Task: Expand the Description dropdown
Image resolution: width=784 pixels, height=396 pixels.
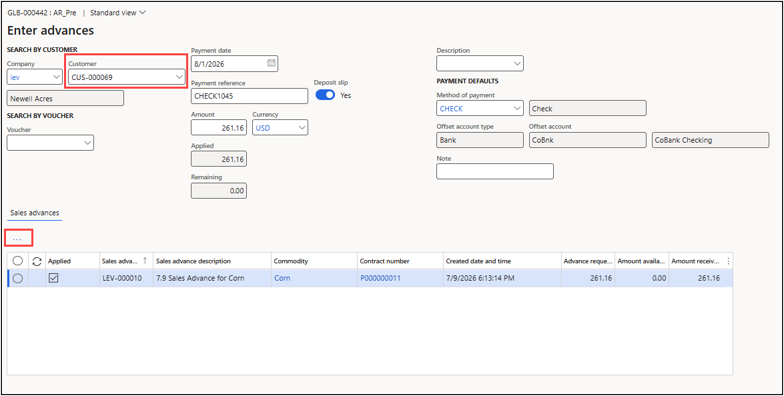Action: tap(518, 64)
